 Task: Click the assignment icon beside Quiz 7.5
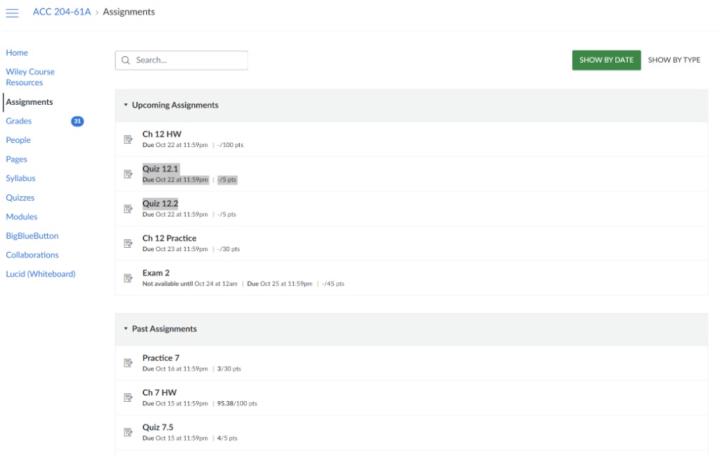click(x=128, y=432)
